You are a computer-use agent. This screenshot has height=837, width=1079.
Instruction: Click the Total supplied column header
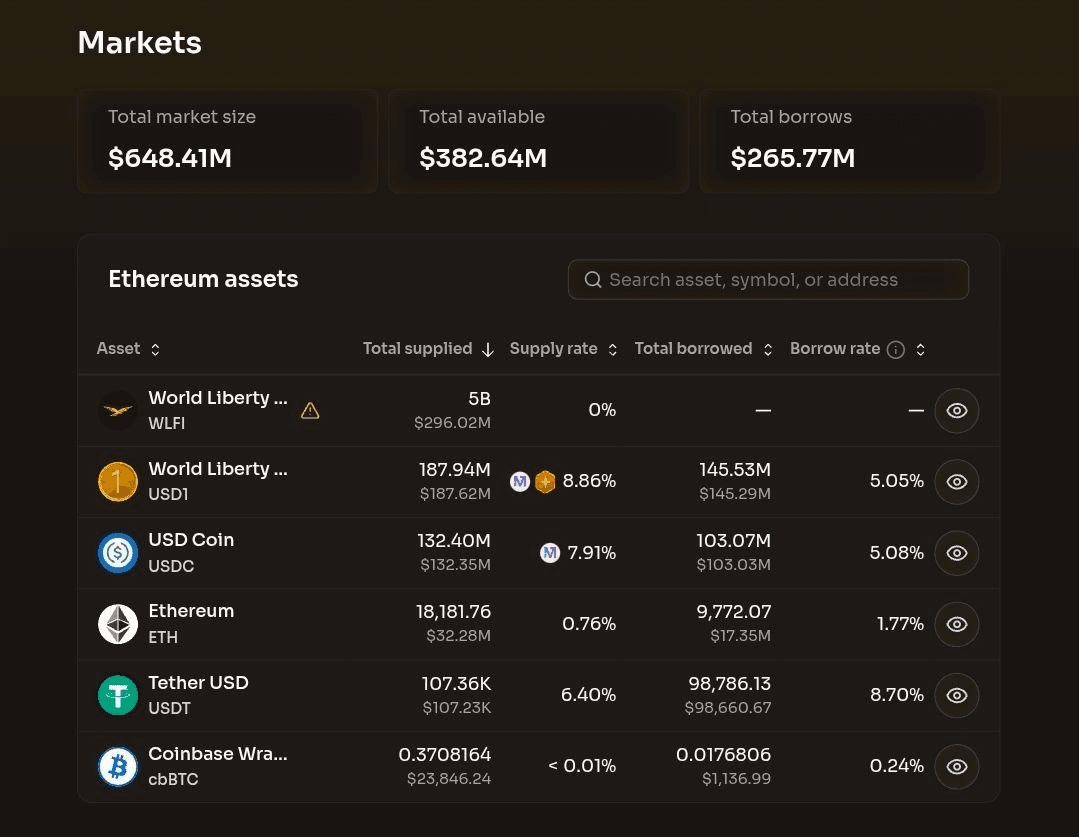[417, 349]
